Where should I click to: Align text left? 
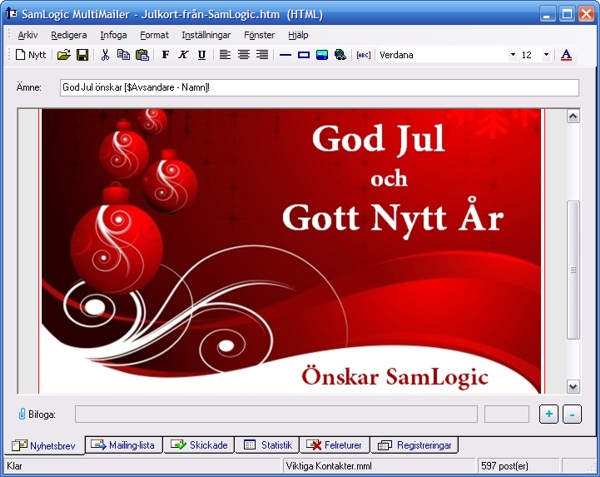tap(225, 55)
